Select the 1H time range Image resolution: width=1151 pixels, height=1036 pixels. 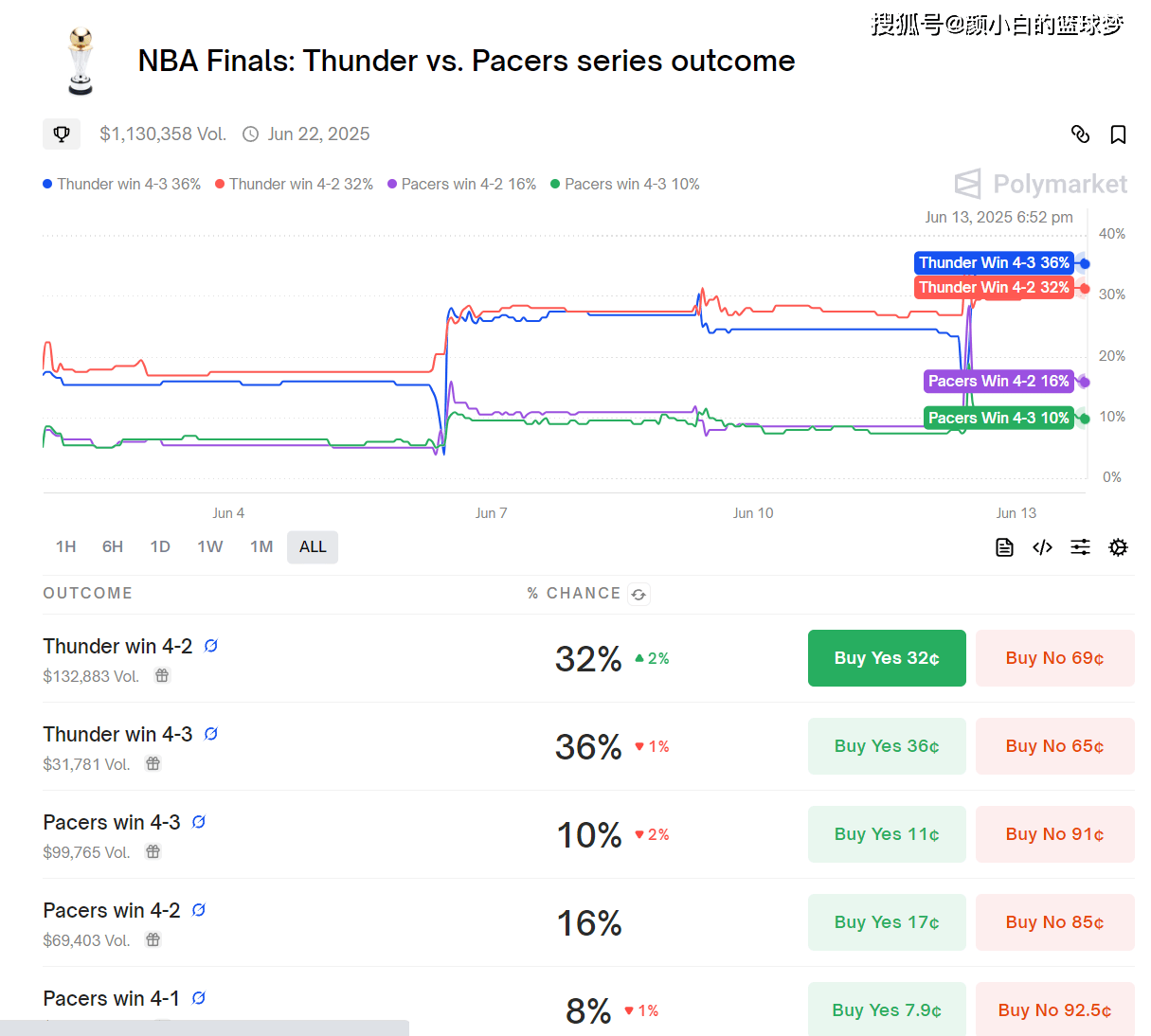tap(65, 547)
